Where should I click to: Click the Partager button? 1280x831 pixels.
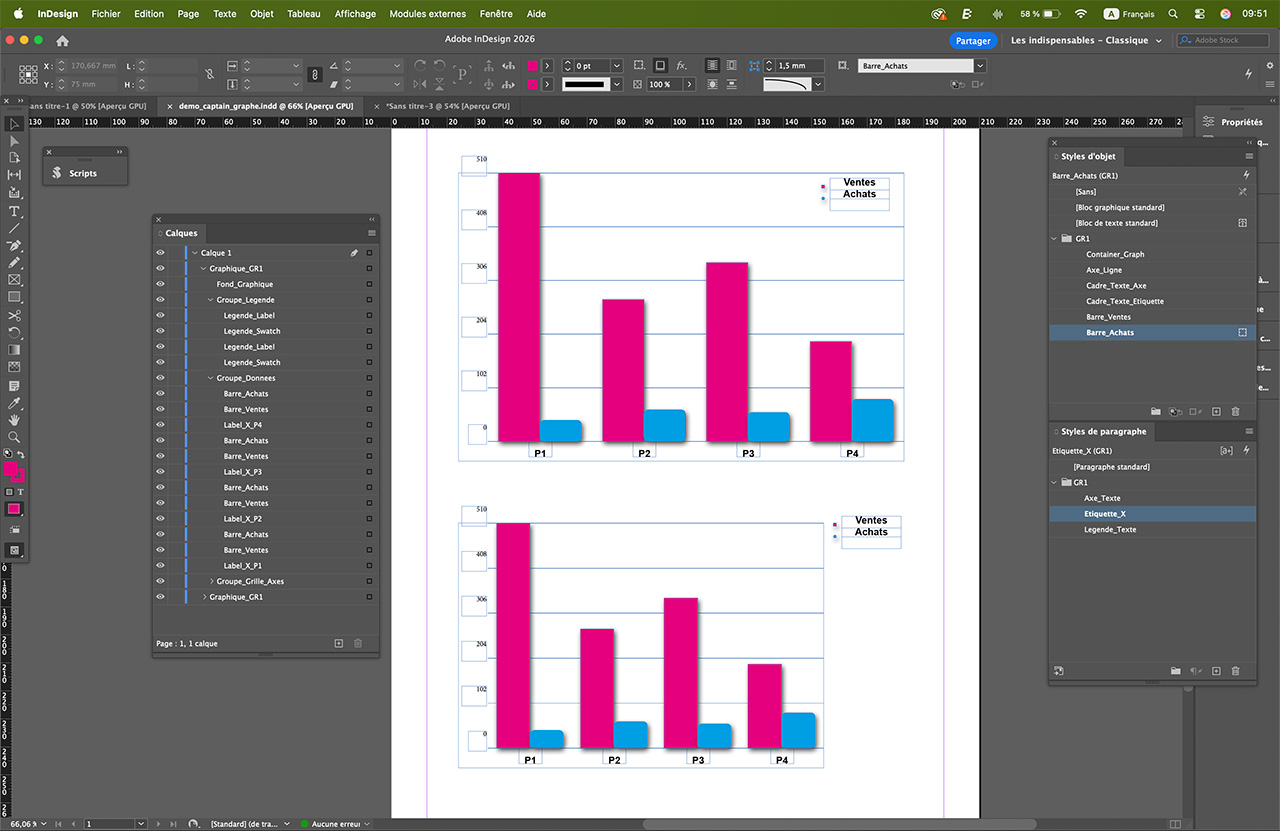[972, 41]
